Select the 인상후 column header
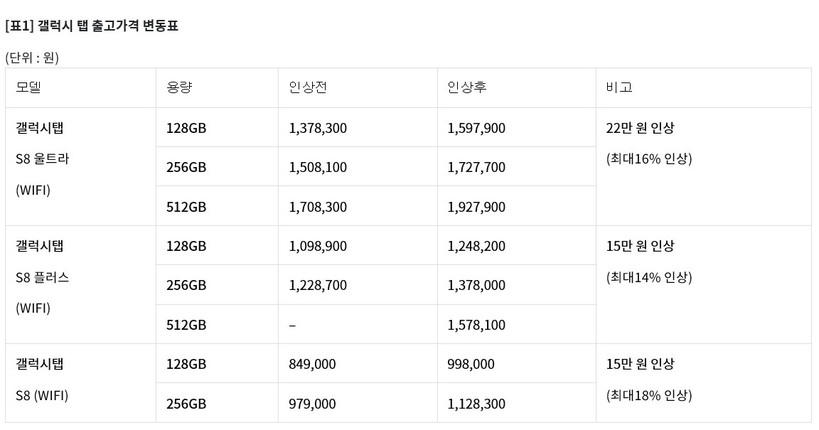 467,87
